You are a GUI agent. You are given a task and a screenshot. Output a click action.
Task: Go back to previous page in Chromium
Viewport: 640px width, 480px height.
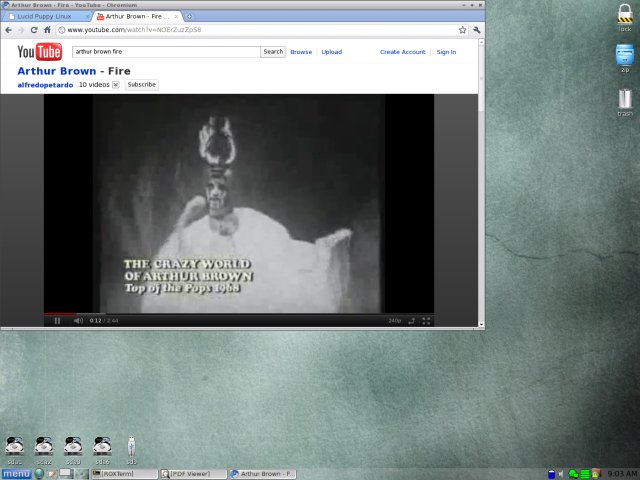click(9, 30)
